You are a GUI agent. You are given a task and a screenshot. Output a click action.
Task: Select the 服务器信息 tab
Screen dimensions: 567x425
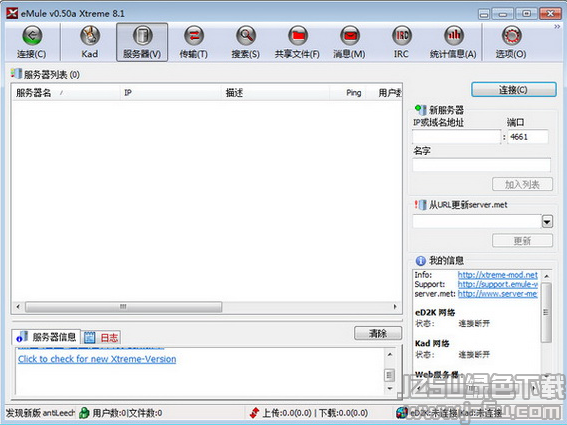[x=46, y=337]
